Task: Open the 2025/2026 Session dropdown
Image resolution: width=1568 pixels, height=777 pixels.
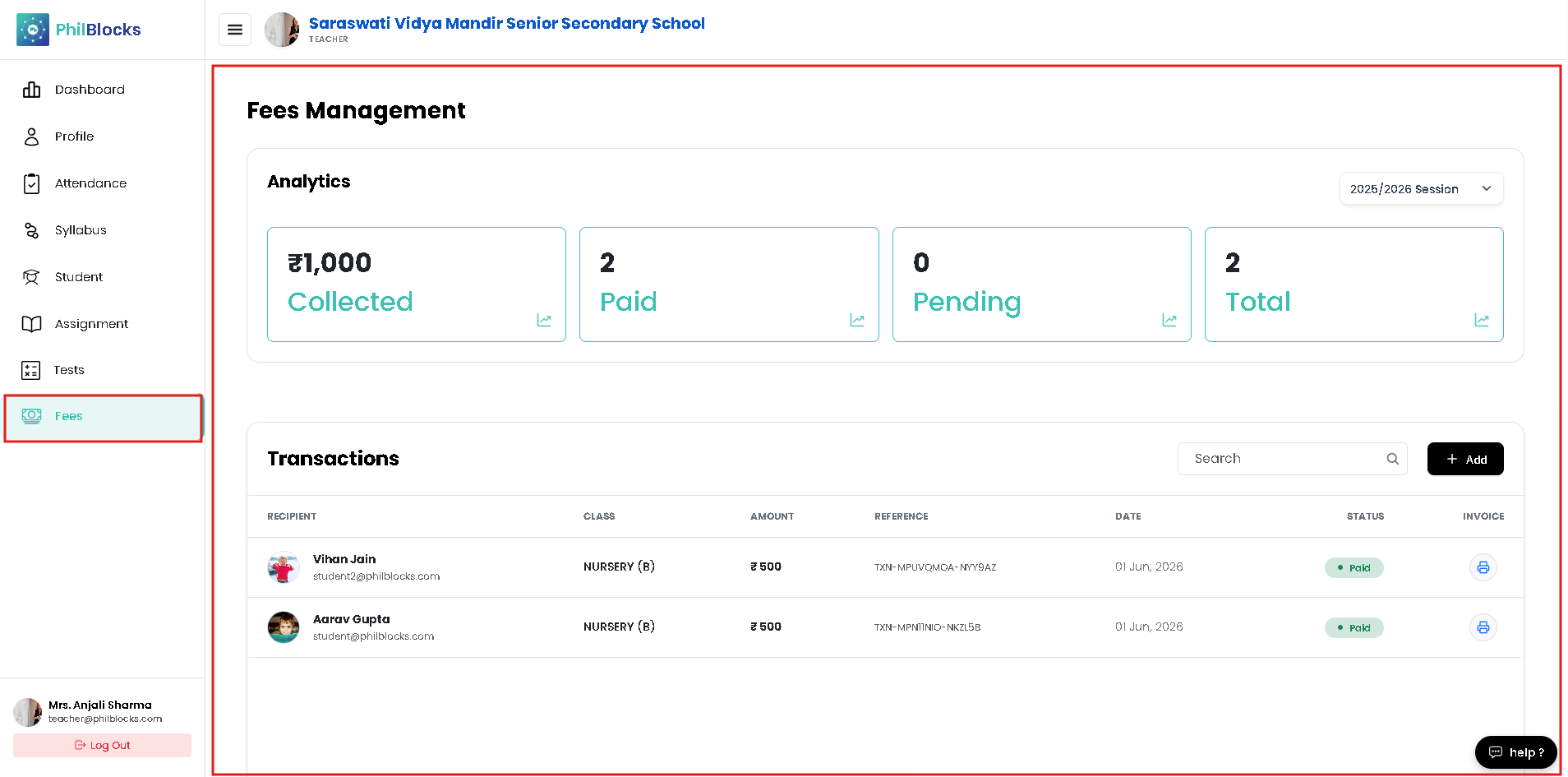Action: pos(1421,189)
